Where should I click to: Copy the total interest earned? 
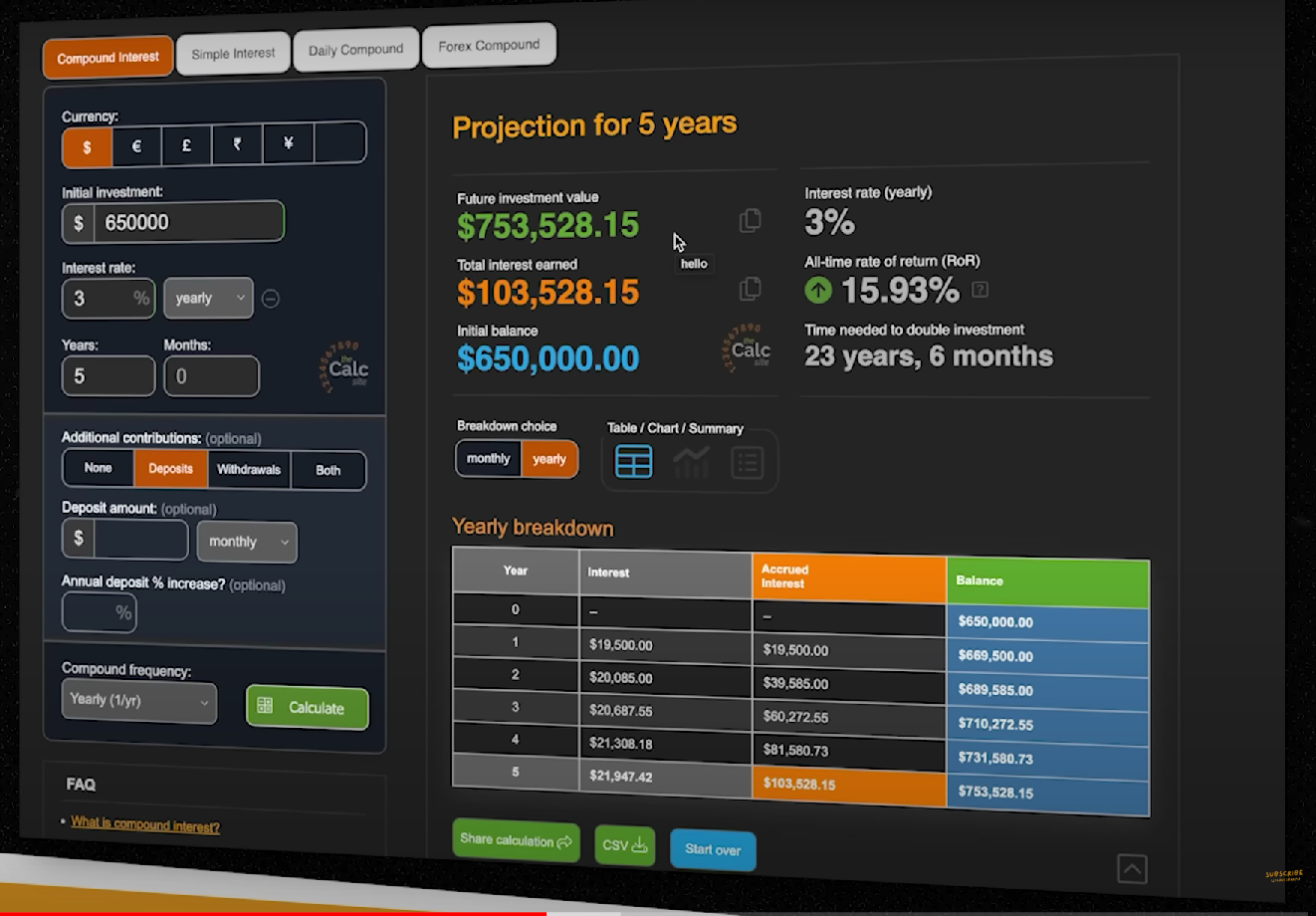[751, 289]
